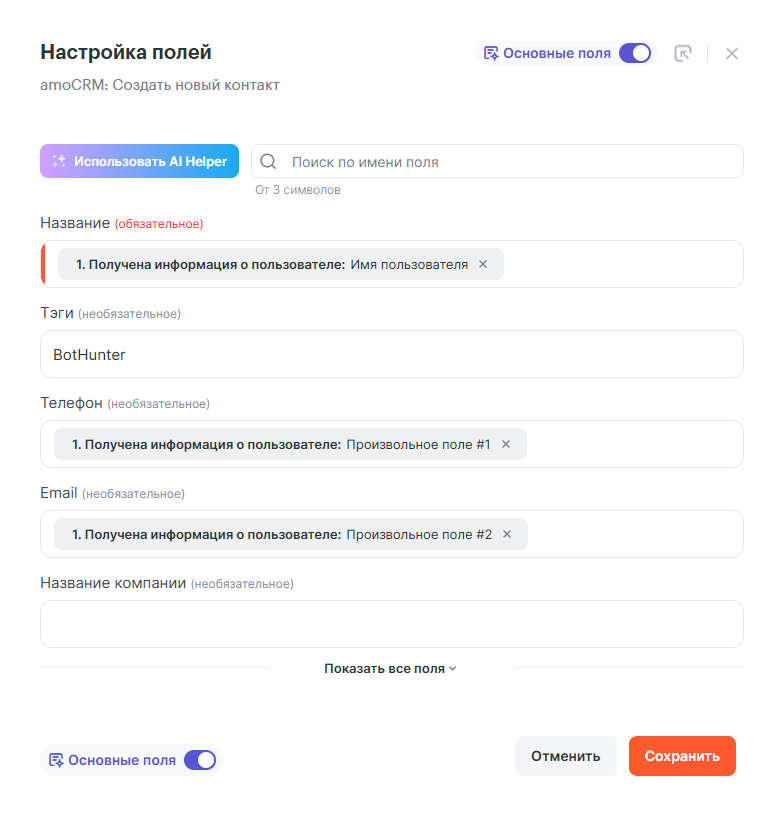Screen dimensions: 784x814
Task: Close the field settings dialog
Action: pos(732,54)
